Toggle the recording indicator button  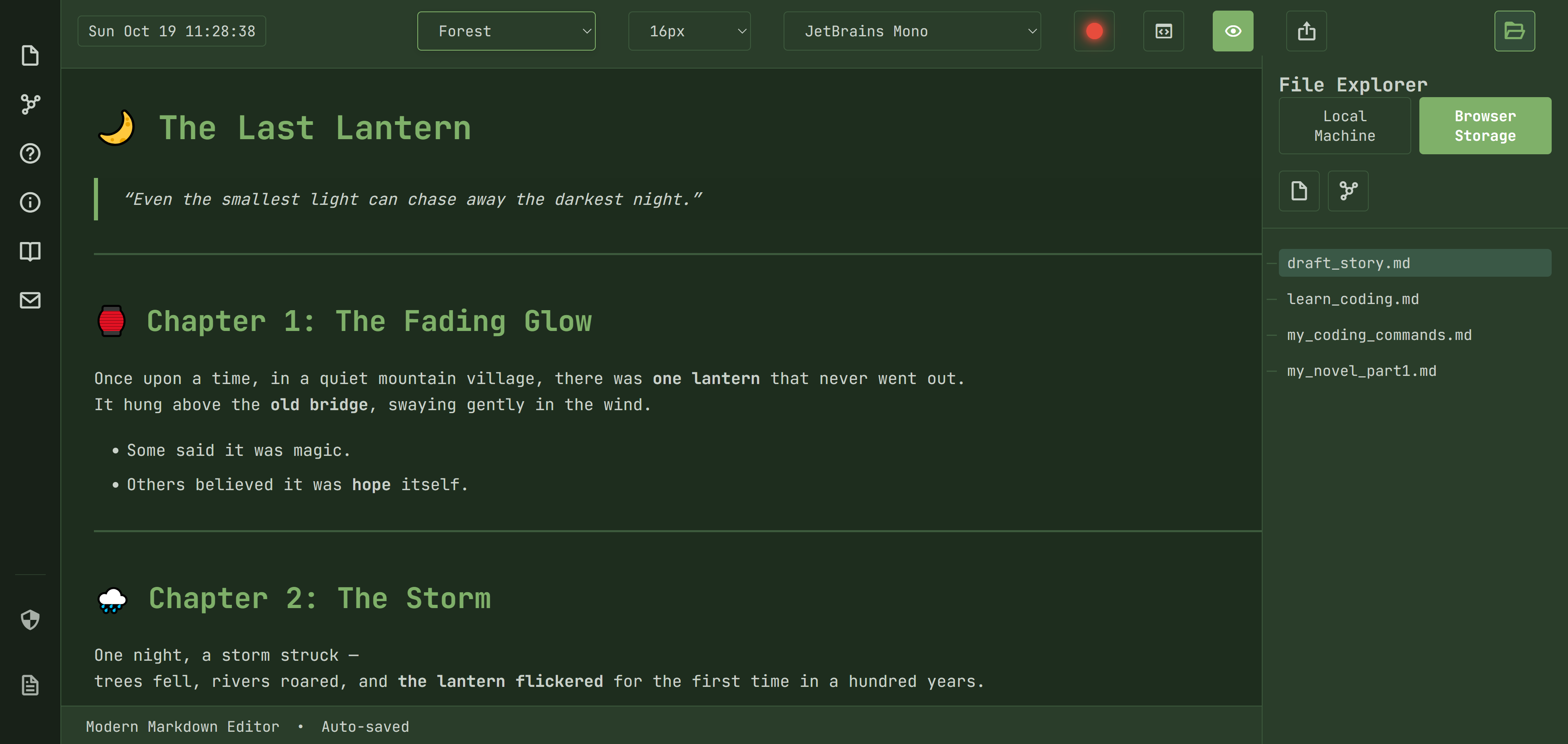coord(1094,31)
